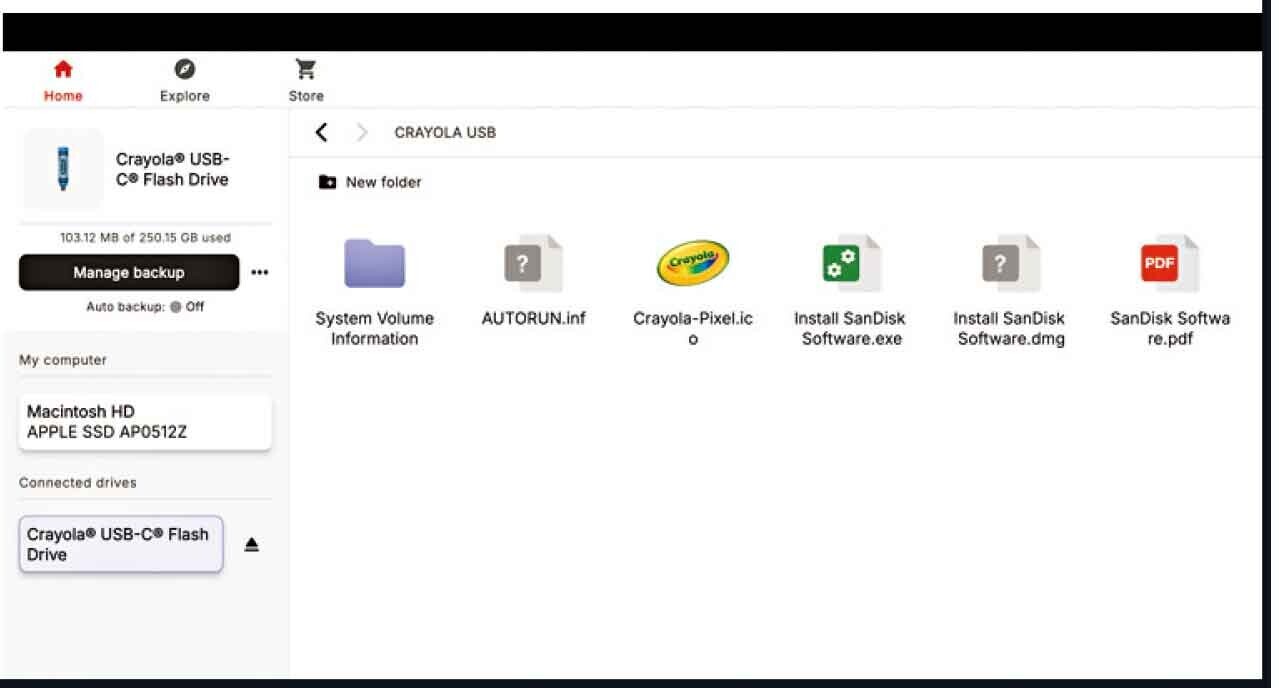The height and width of the screenshot is (697, 1279).
Task: Open the Crayola-Pixel.ico file
Action: (693, 263)
